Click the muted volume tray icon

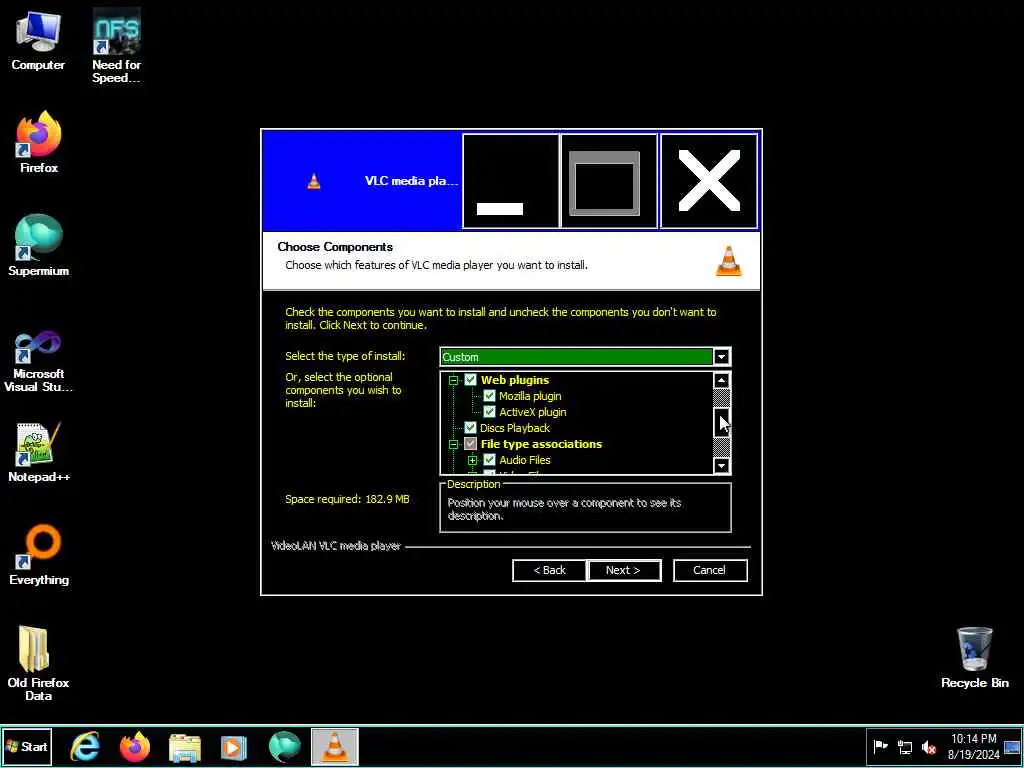[929, 747]
